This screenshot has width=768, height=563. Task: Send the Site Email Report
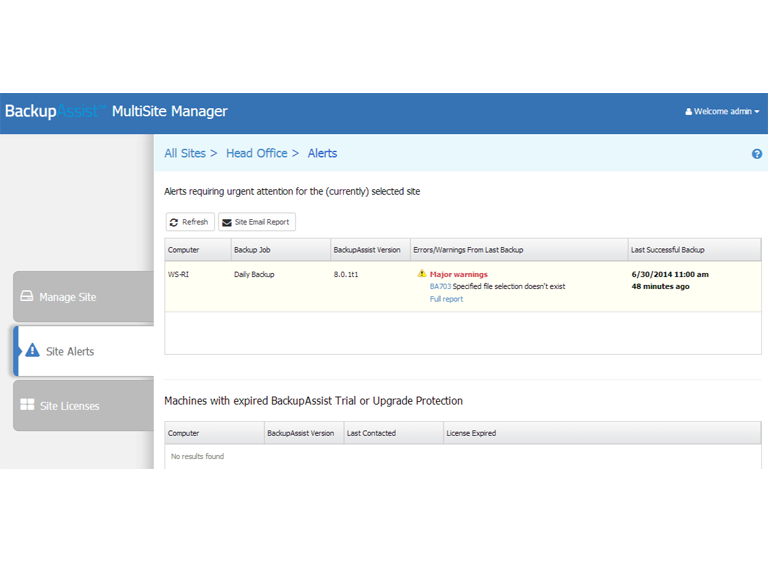pyautogui.click(x=257, y=222)
